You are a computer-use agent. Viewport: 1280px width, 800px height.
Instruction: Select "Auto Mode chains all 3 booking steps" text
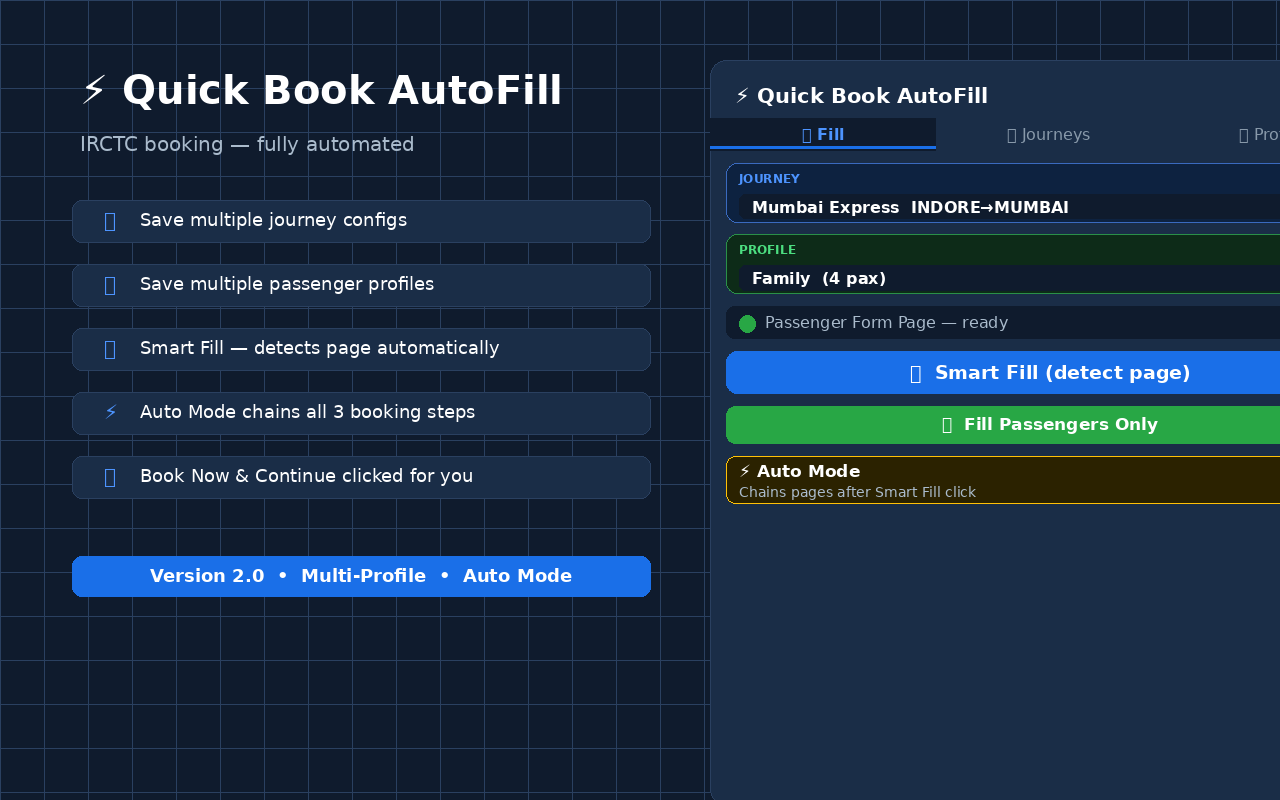(307, 412)
